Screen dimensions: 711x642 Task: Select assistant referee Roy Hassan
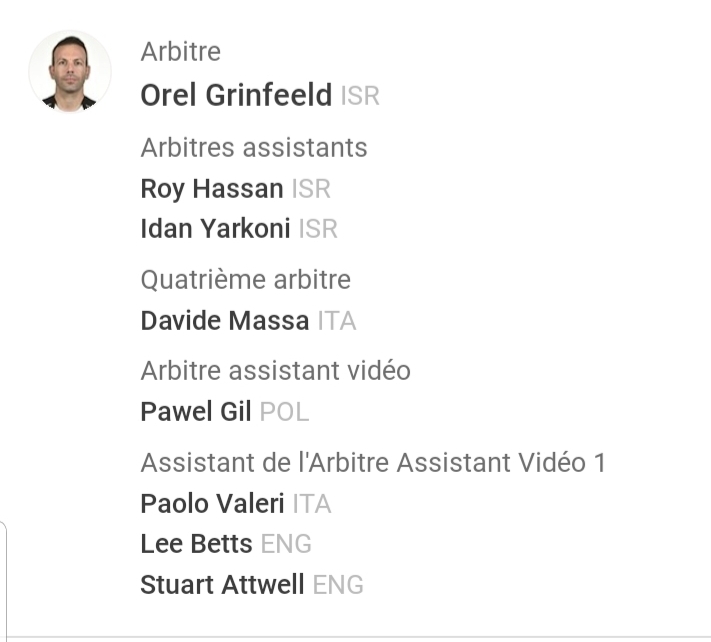[212, 188]
